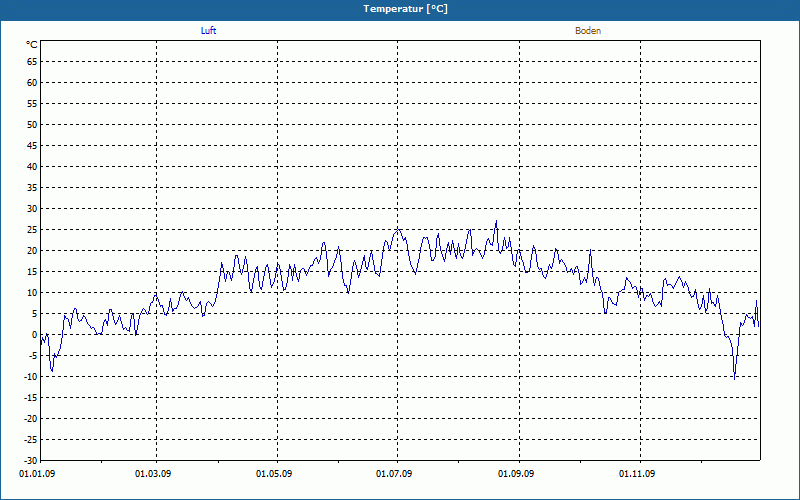Click the 01.05.09 date axis label
This screenshot has width=800, height=500.
[x=274, y=474]
